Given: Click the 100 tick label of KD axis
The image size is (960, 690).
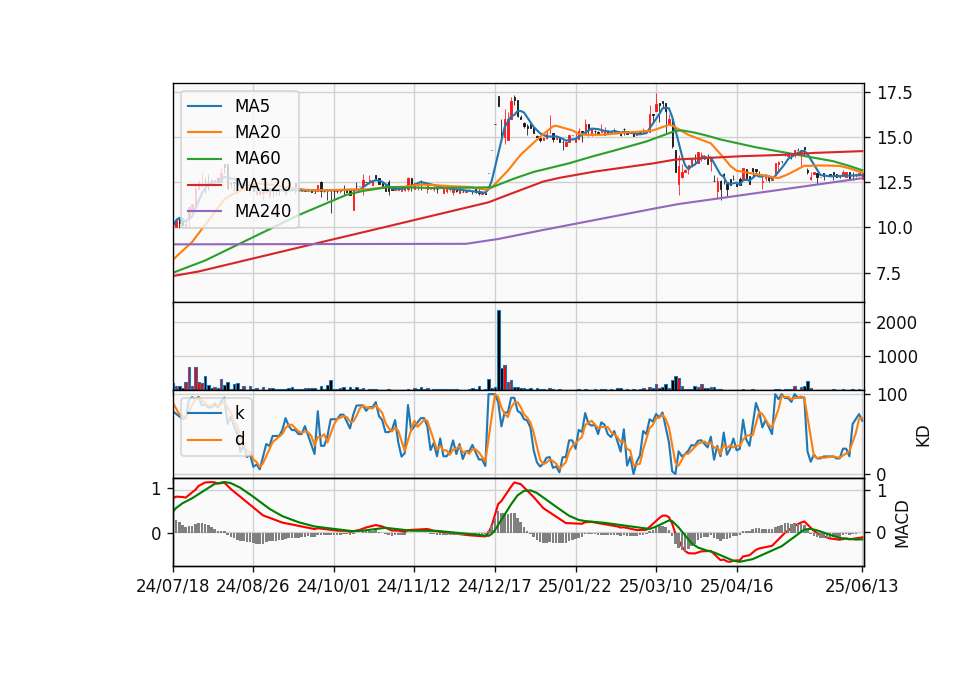Looking at the screenshot, I should (892, 395).
